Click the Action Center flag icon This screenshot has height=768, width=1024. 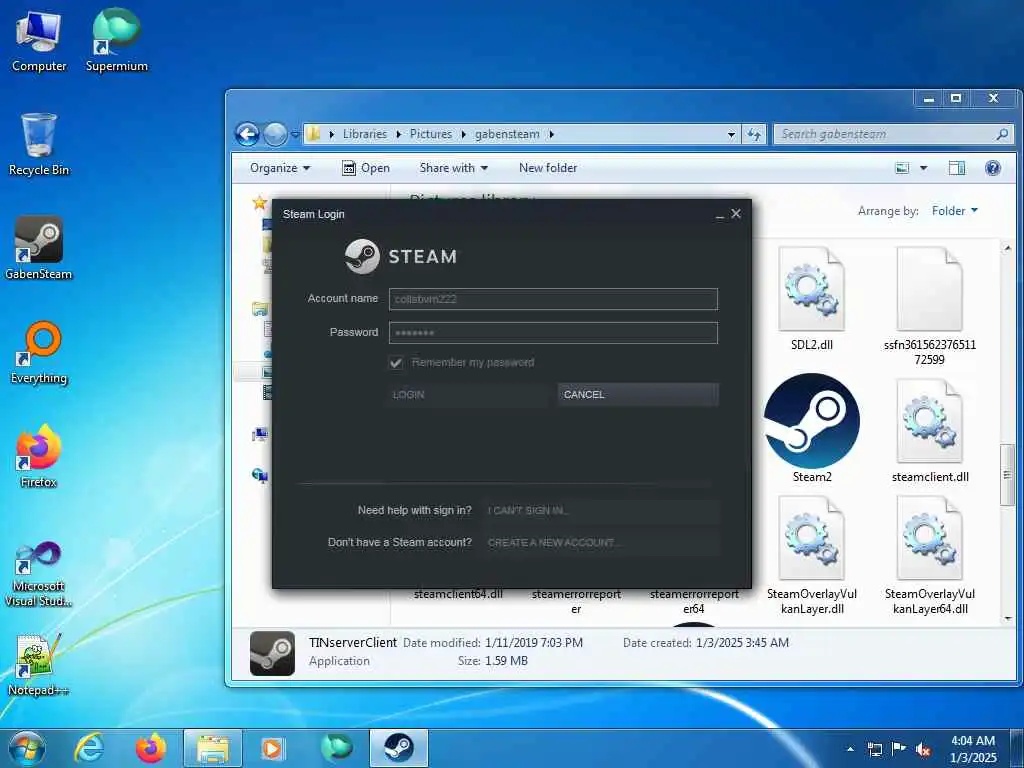tap(899, 749)
